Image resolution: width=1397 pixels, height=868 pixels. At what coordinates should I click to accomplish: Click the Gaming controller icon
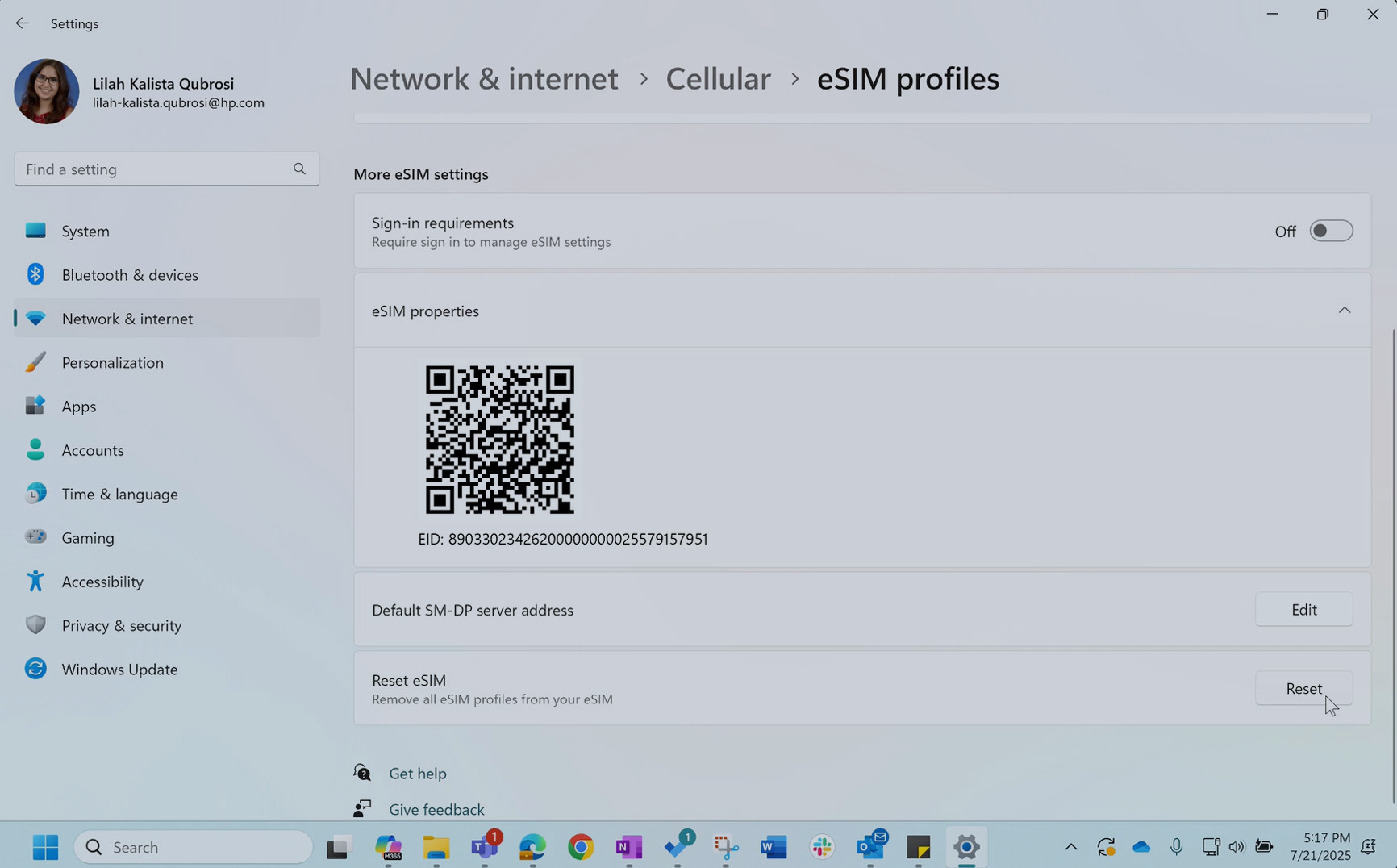click(35, 537)
